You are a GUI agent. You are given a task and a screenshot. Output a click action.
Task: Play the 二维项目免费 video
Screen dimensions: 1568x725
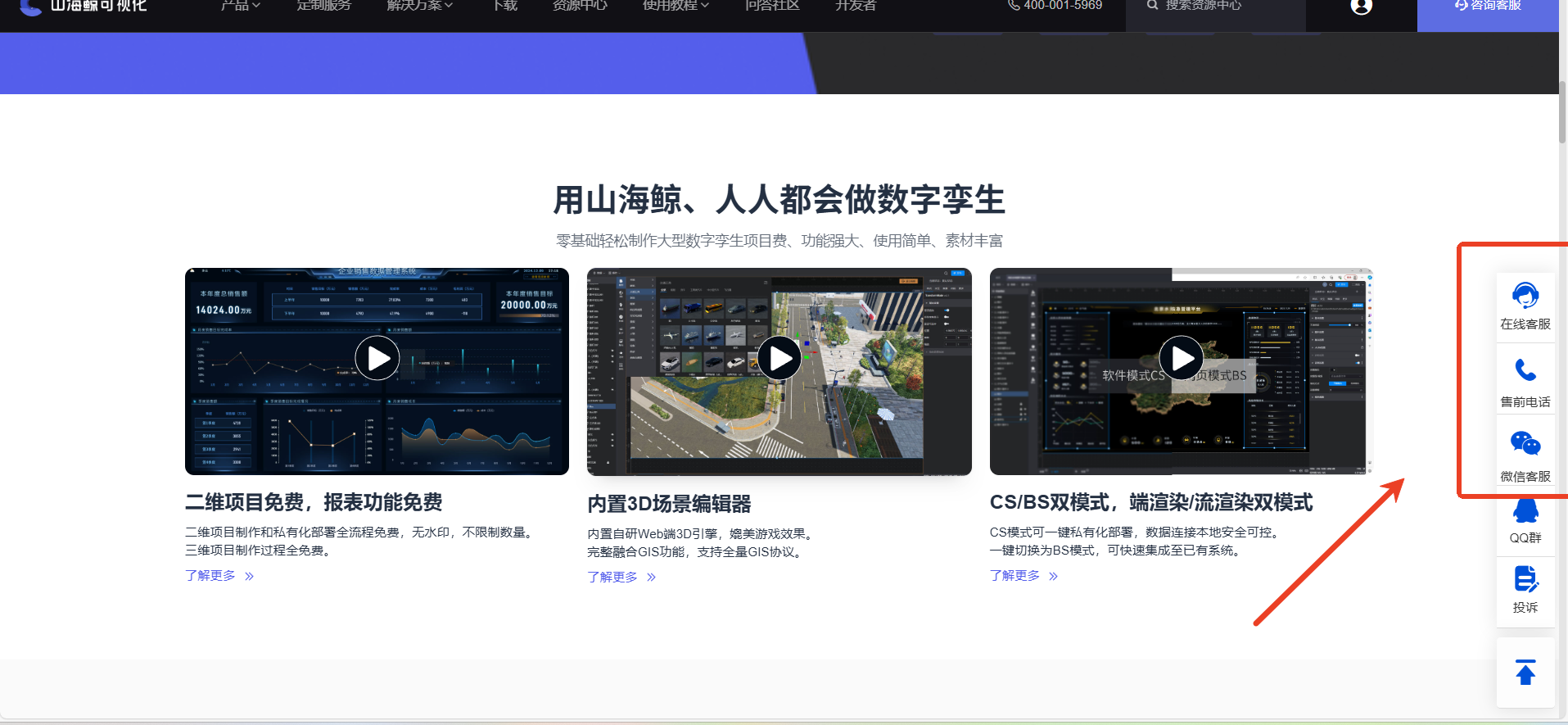coord(377,358)
